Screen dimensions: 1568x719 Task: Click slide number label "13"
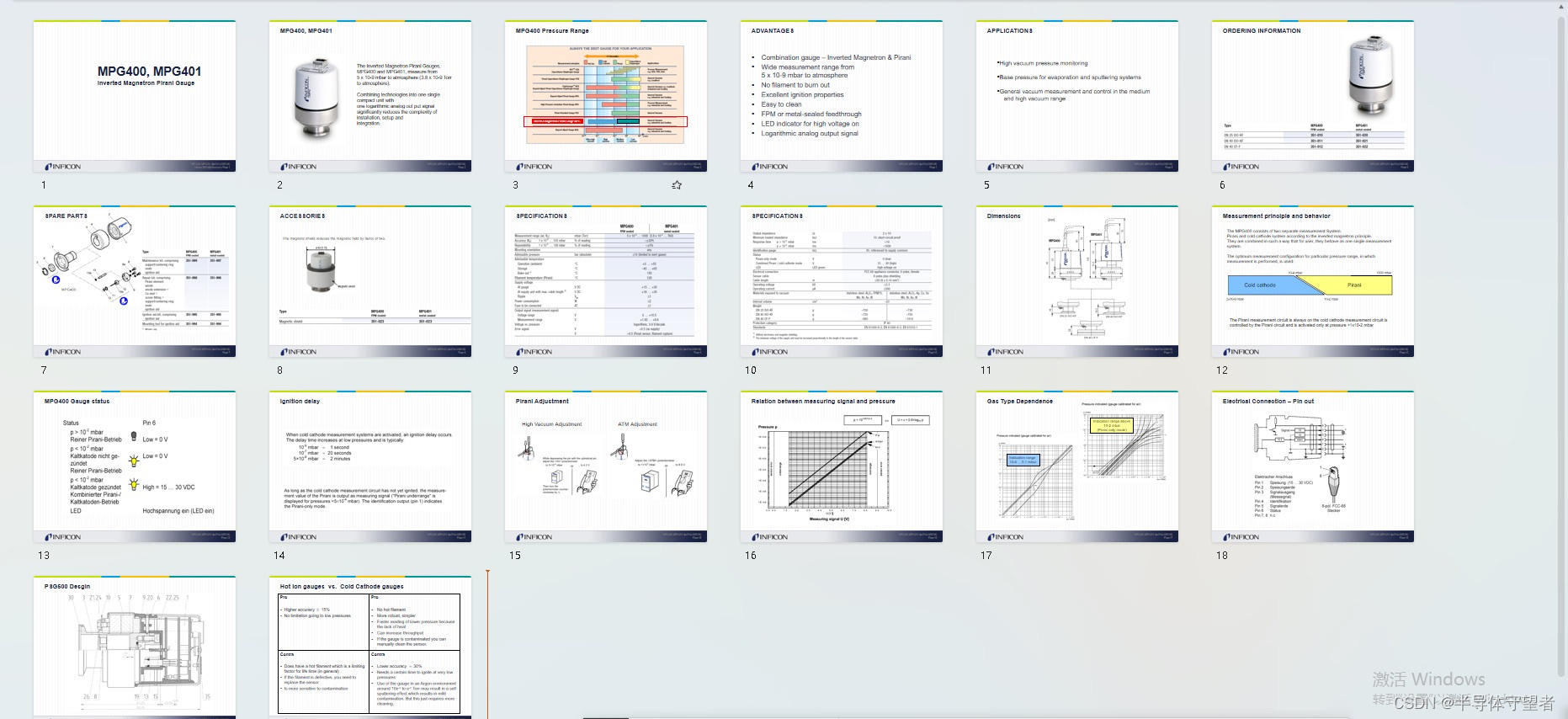[44, 555]
